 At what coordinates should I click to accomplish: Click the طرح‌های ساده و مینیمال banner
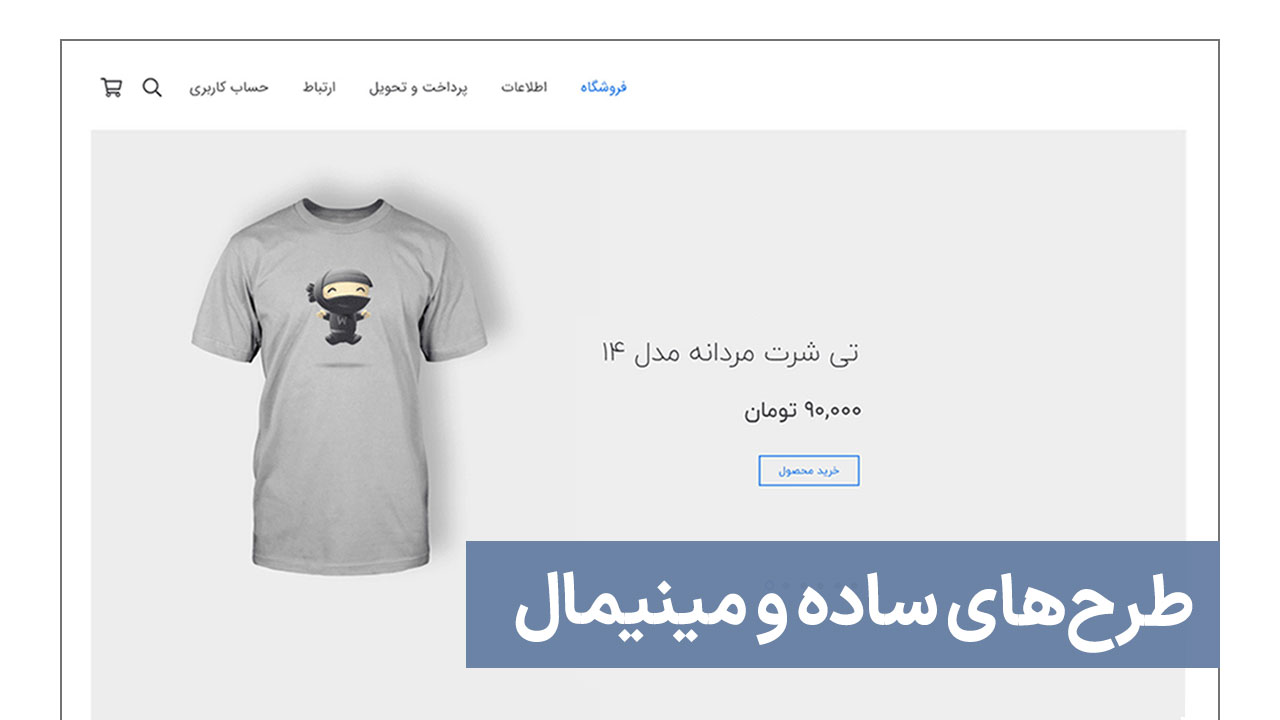[842, 604]
